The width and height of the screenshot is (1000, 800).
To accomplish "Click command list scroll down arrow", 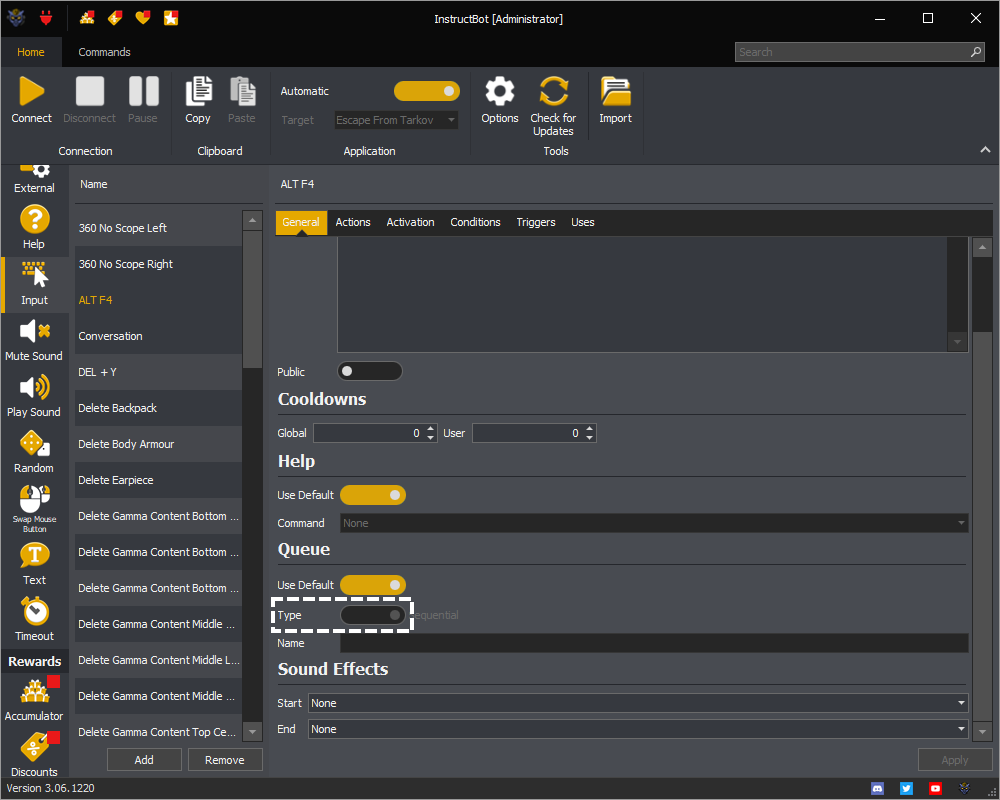I will click(253, 732).
